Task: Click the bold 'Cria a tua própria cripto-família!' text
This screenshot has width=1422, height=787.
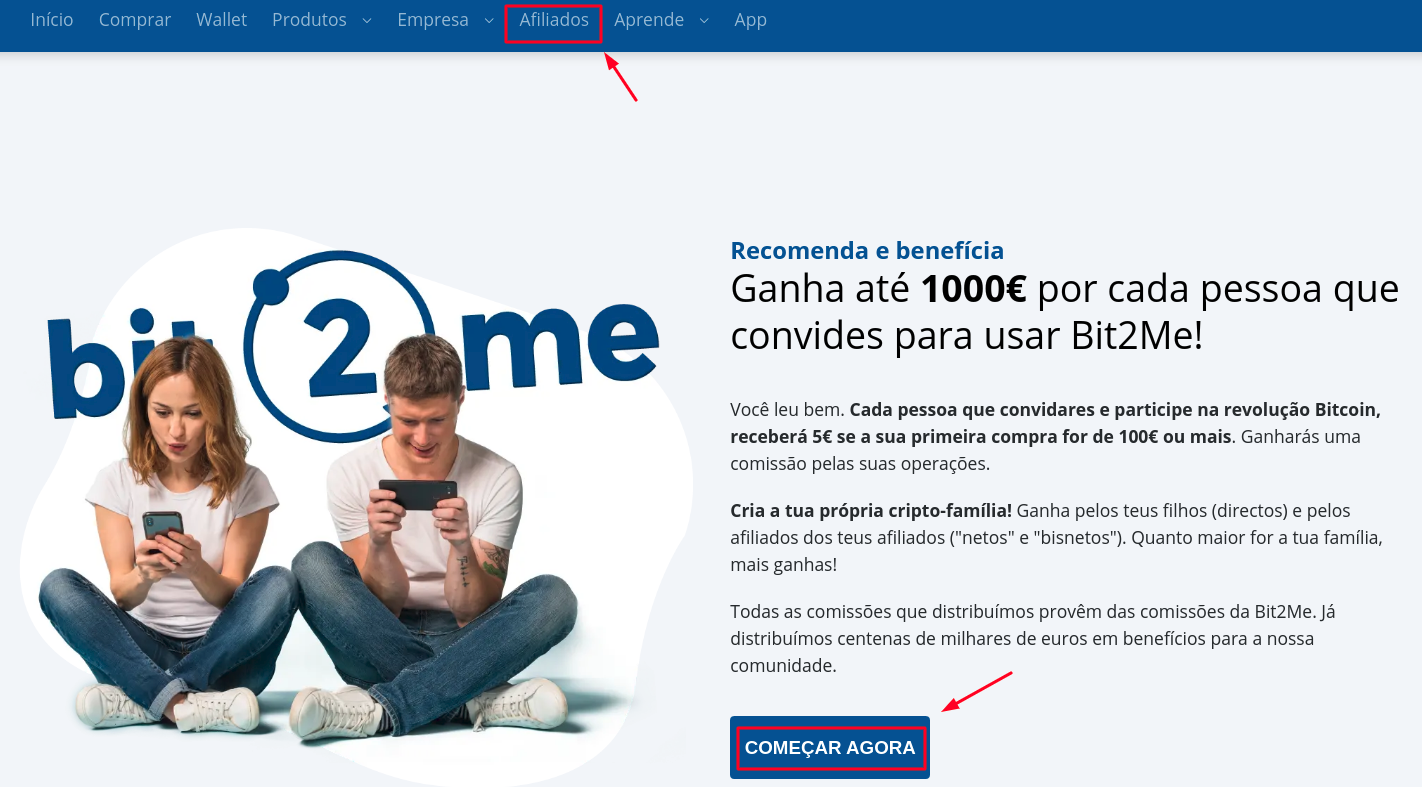Action: click(x=871, y=510)
